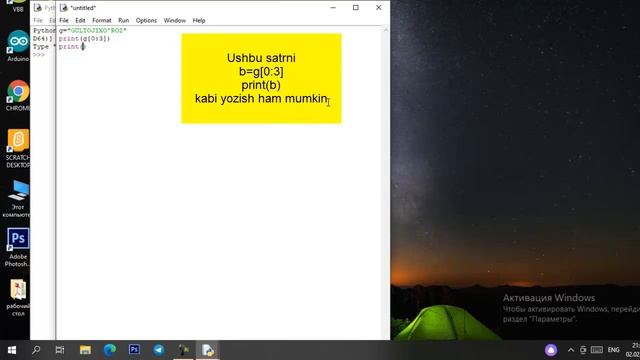Place cursor on line print(g[0:3])

tap(84, 39)
